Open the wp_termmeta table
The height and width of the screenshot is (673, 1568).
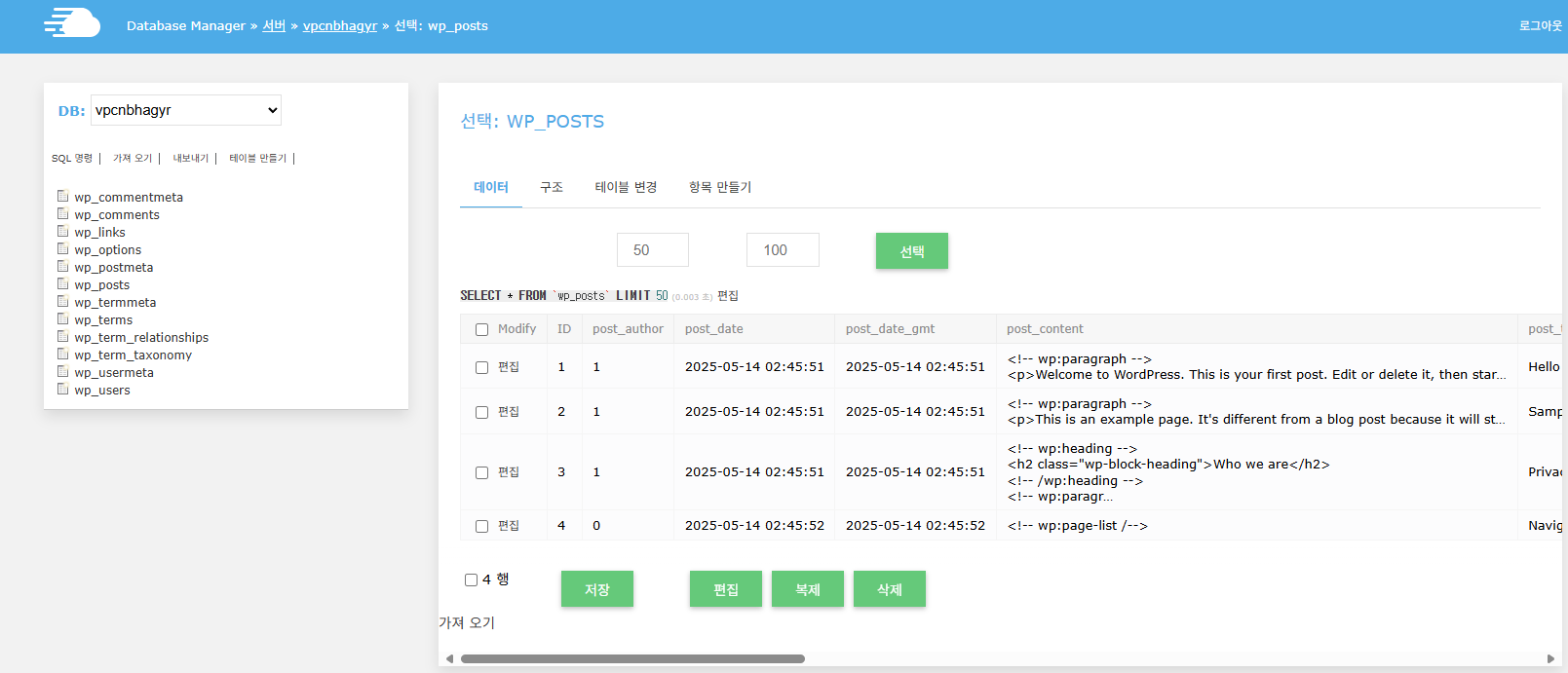point(115,303)
